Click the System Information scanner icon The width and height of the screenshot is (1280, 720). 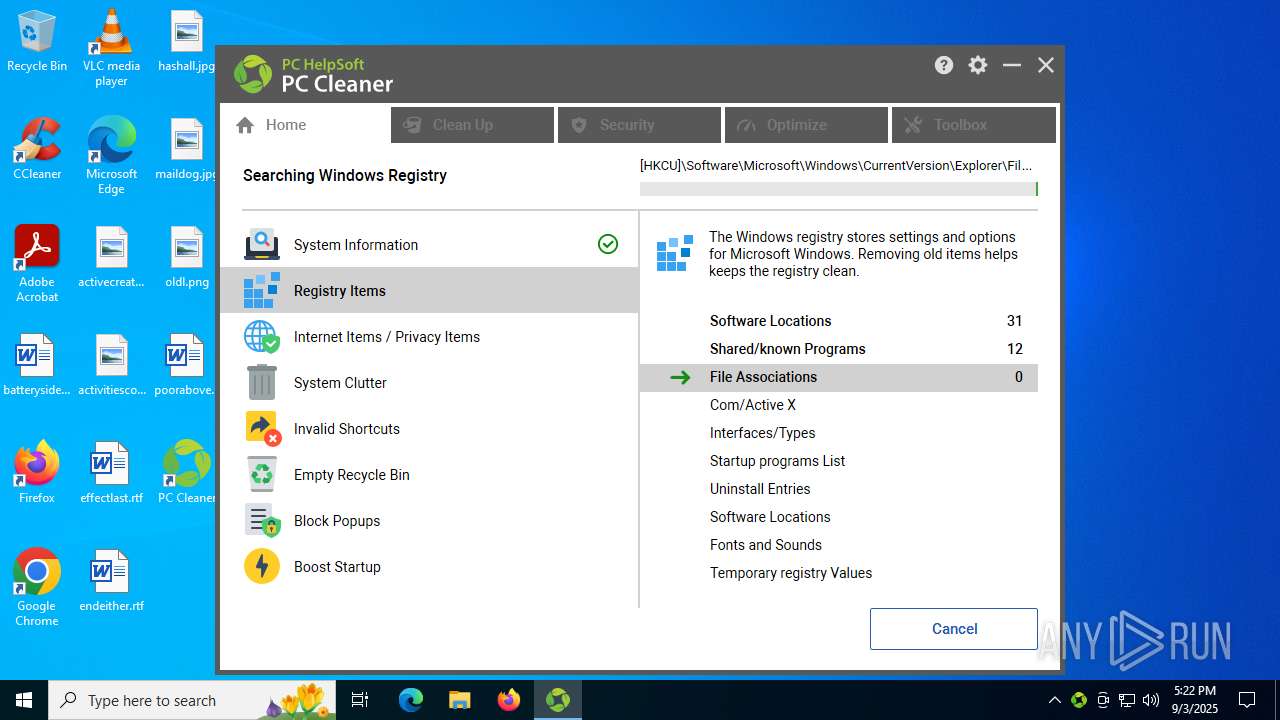point(262,244)
